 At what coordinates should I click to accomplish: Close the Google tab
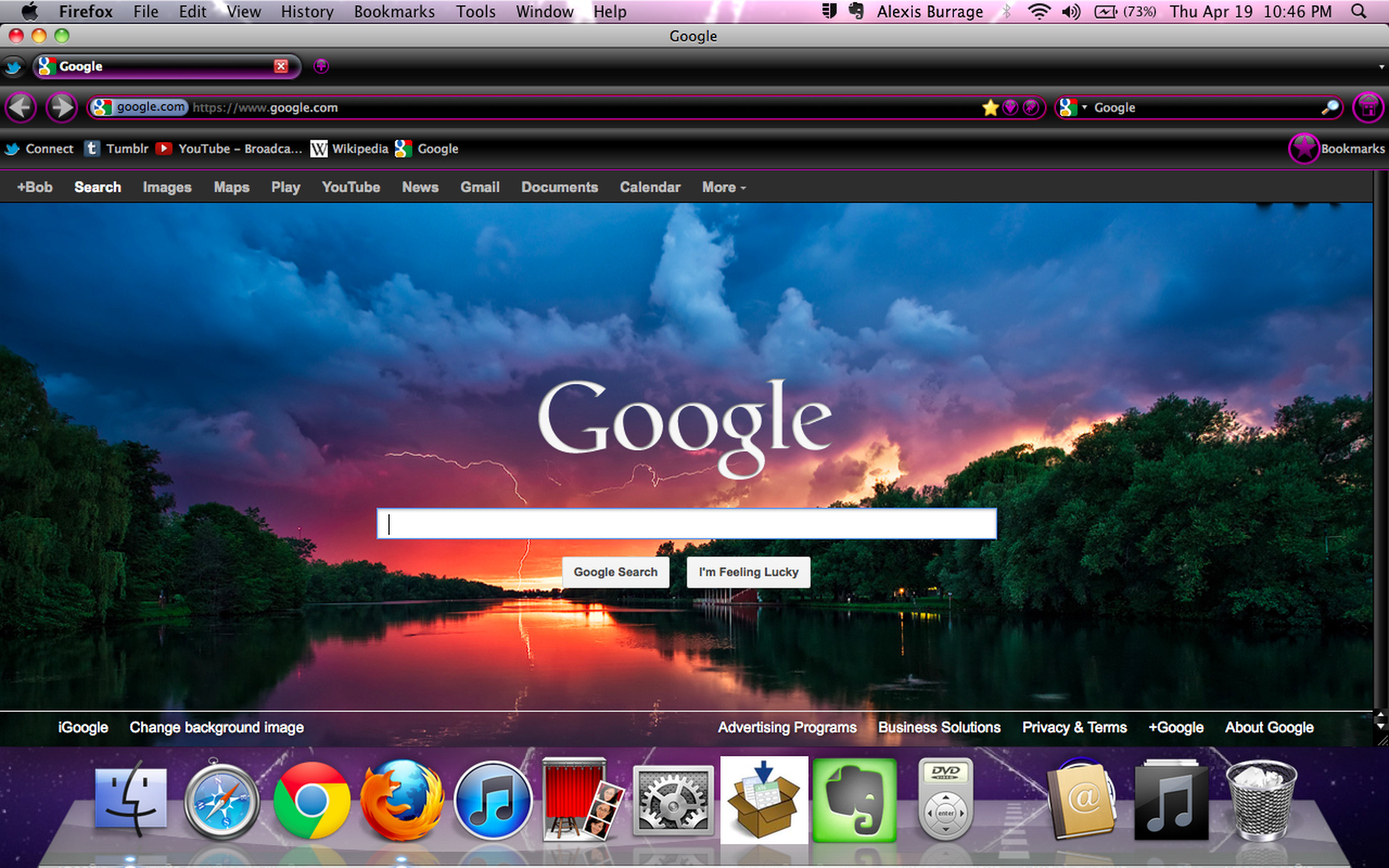coord(281,66)
